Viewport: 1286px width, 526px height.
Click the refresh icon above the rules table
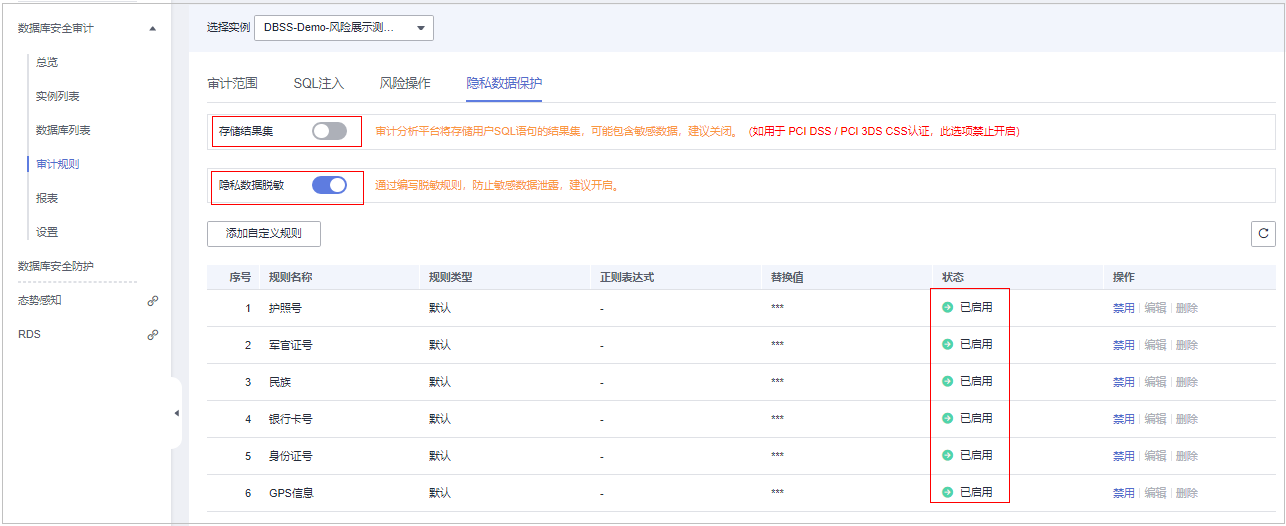(1263, 233)
